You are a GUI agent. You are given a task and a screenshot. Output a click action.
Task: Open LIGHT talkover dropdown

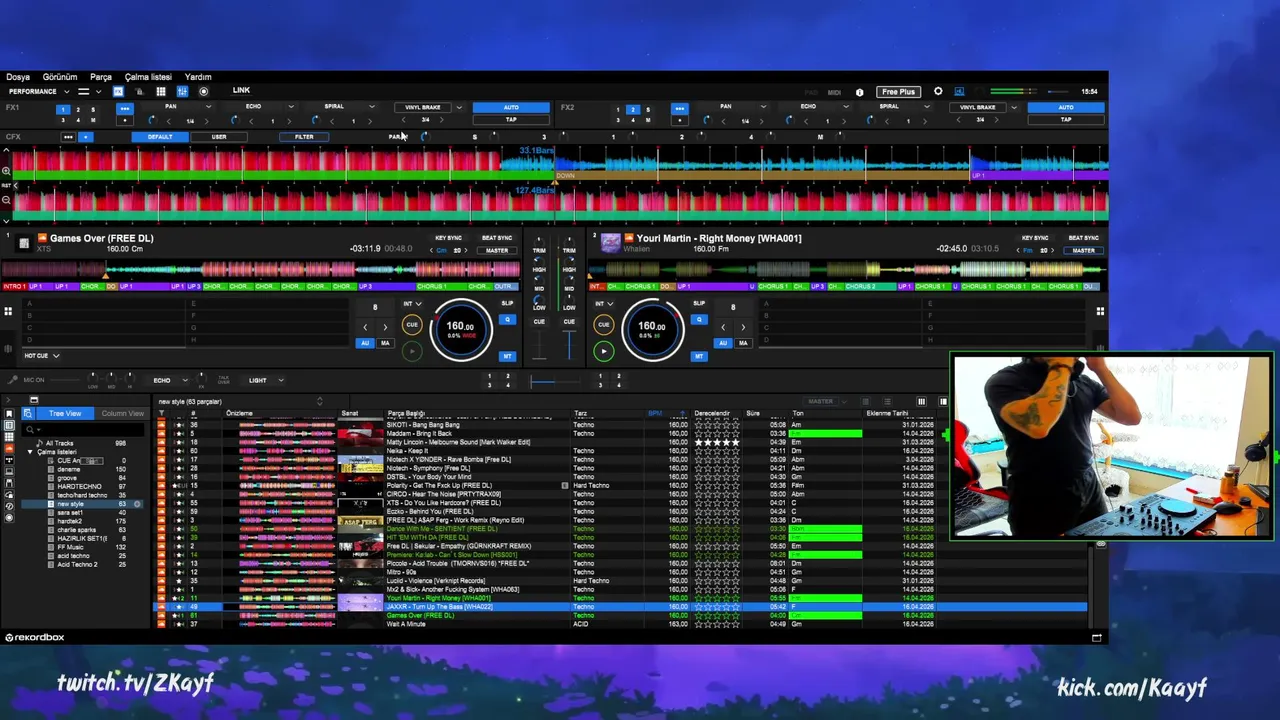pyautogui.click(x=265, y=380)
